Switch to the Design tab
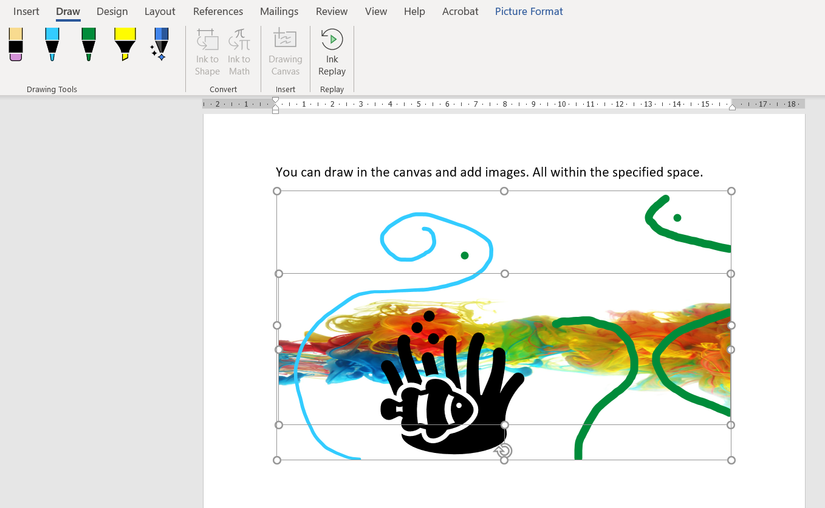This screenshot has width=825, height=508. [x=112, y=12]
